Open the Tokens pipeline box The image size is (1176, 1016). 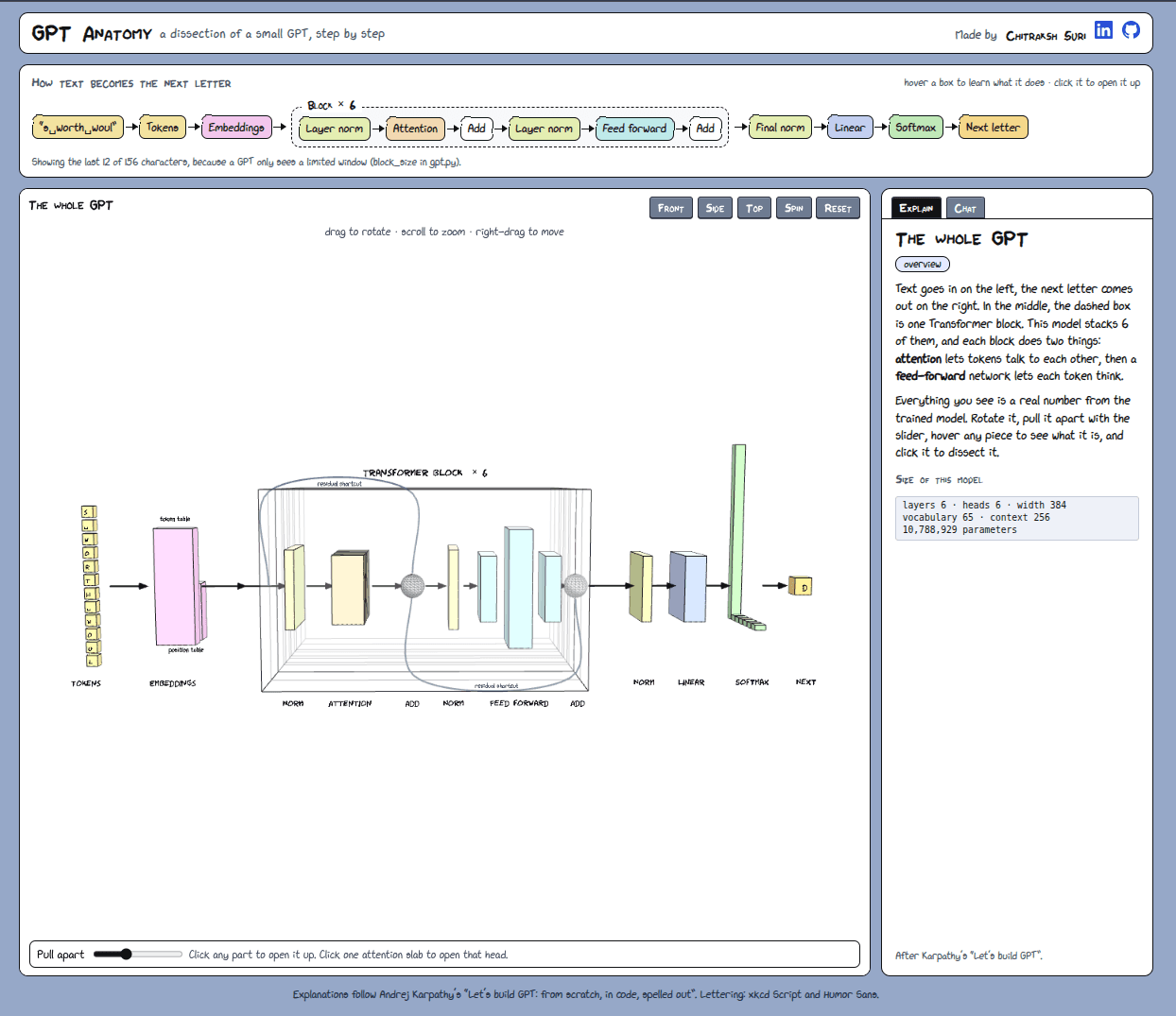point(163,128)
